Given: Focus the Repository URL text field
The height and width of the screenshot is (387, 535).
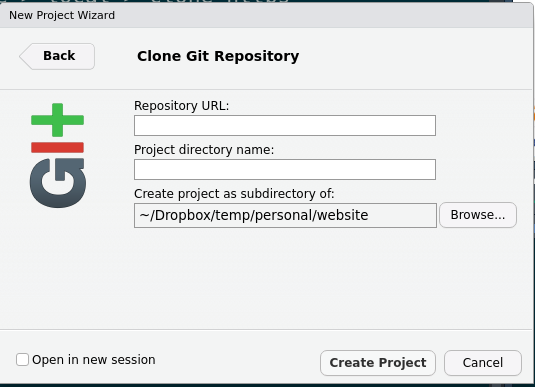Looking at the screenshot, I should 285,125.
